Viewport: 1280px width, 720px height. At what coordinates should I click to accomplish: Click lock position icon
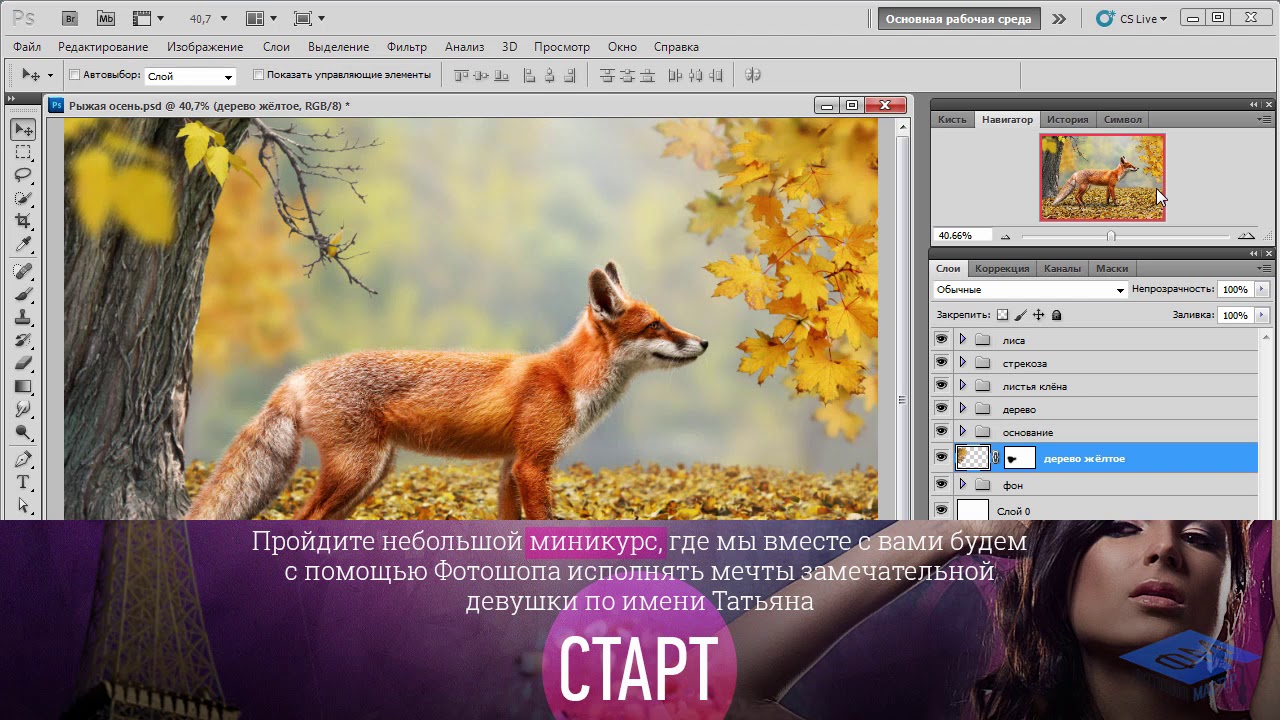click(x=1039, y=315)
